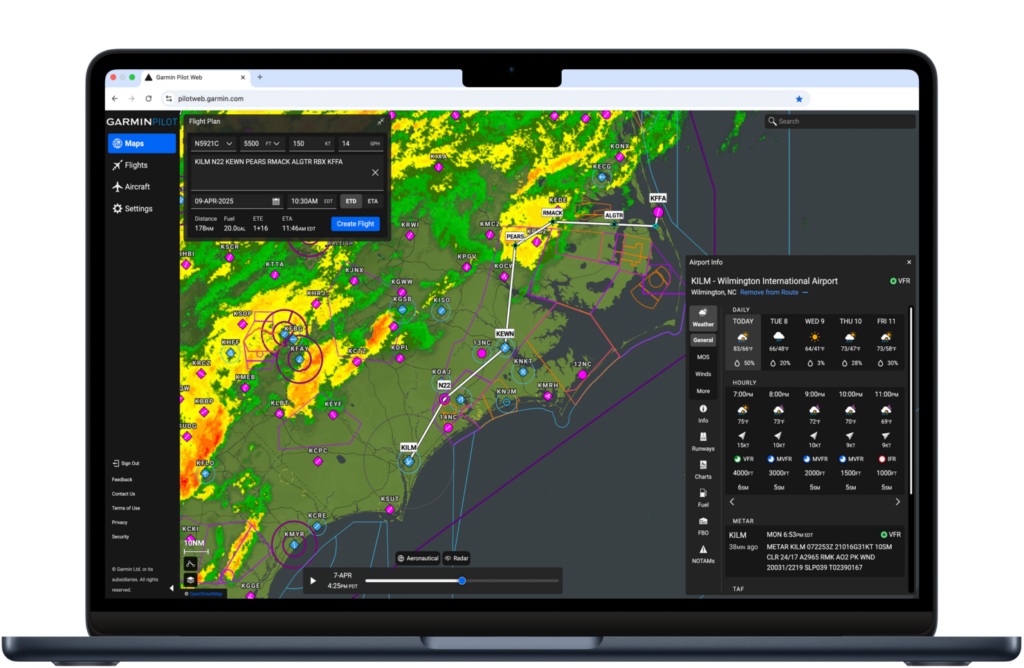Click the 150 KT airspeed field
The image size is (1024, 668).
tap(312, 144)
